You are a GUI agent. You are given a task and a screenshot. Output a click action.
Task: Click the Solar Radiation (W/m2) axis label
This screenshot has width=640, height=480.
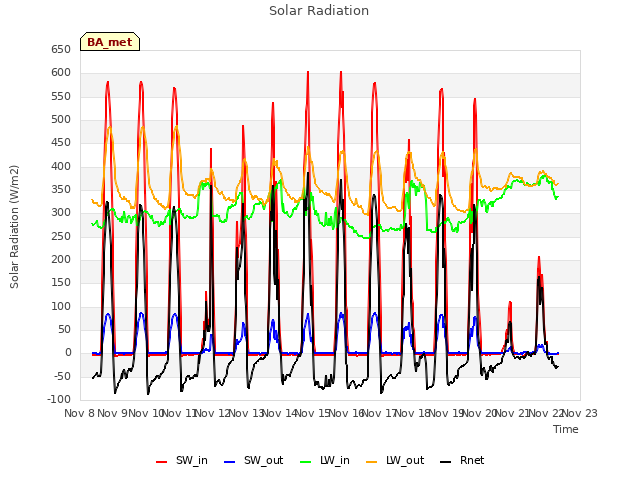(14, 227)
